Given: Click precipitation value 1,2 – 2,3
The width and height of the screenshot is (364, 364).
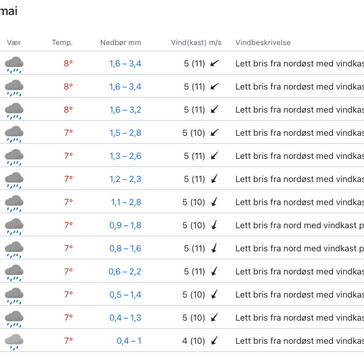Looking at the screenshot, I should (x=125, y=179).
